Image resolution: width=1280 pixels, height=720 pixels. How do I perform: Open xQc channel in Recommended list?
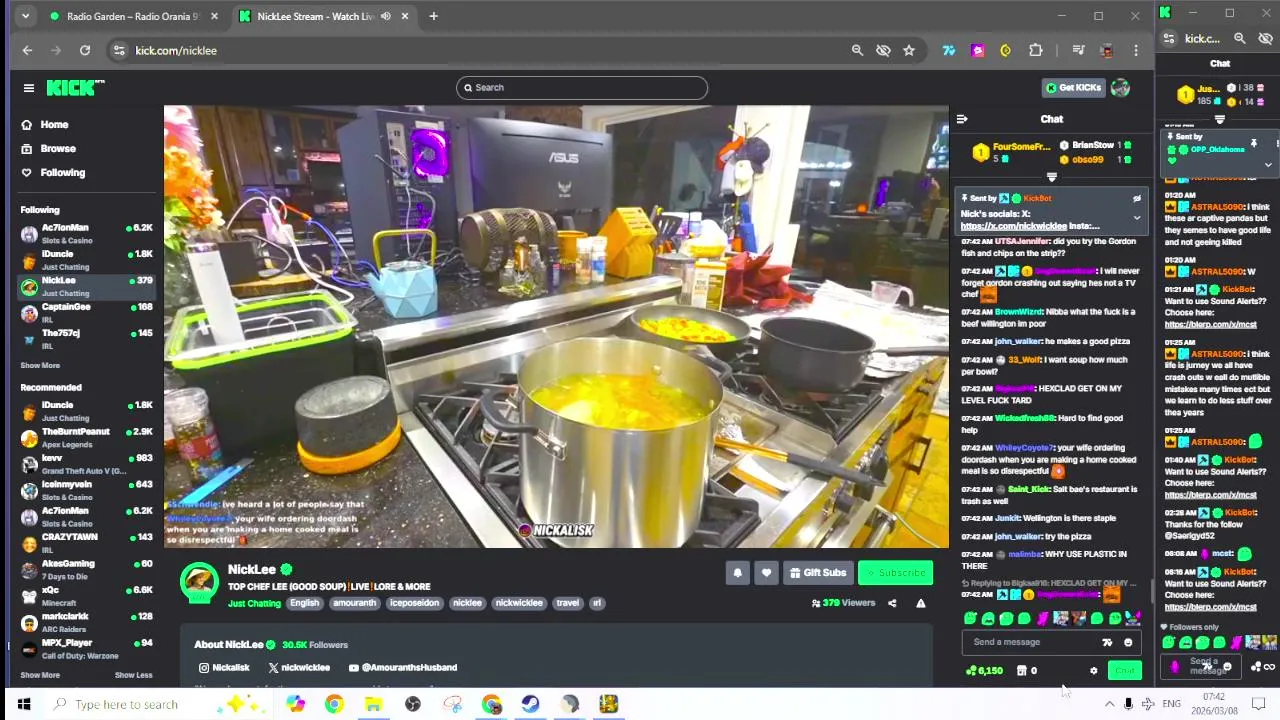[x=86, y=596]
